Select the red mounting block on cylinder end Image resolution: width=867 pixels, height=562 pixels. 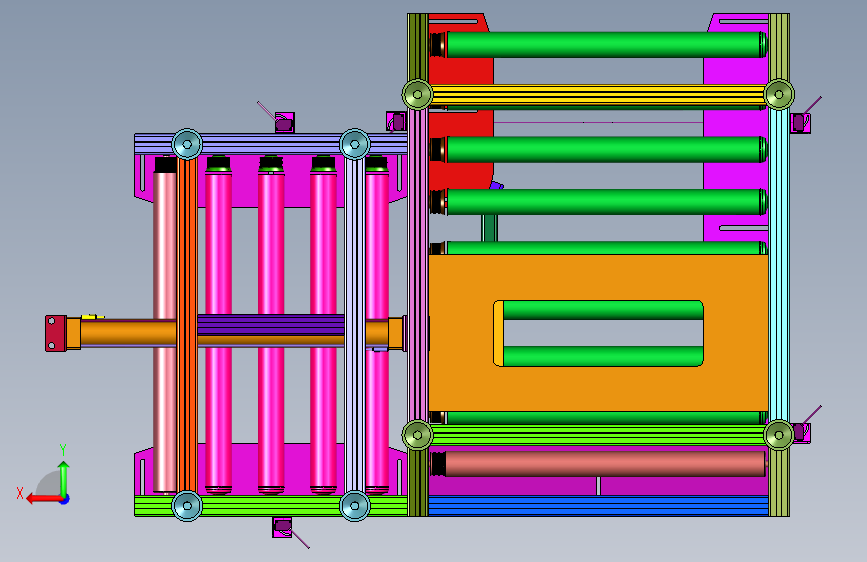[55, 334]
